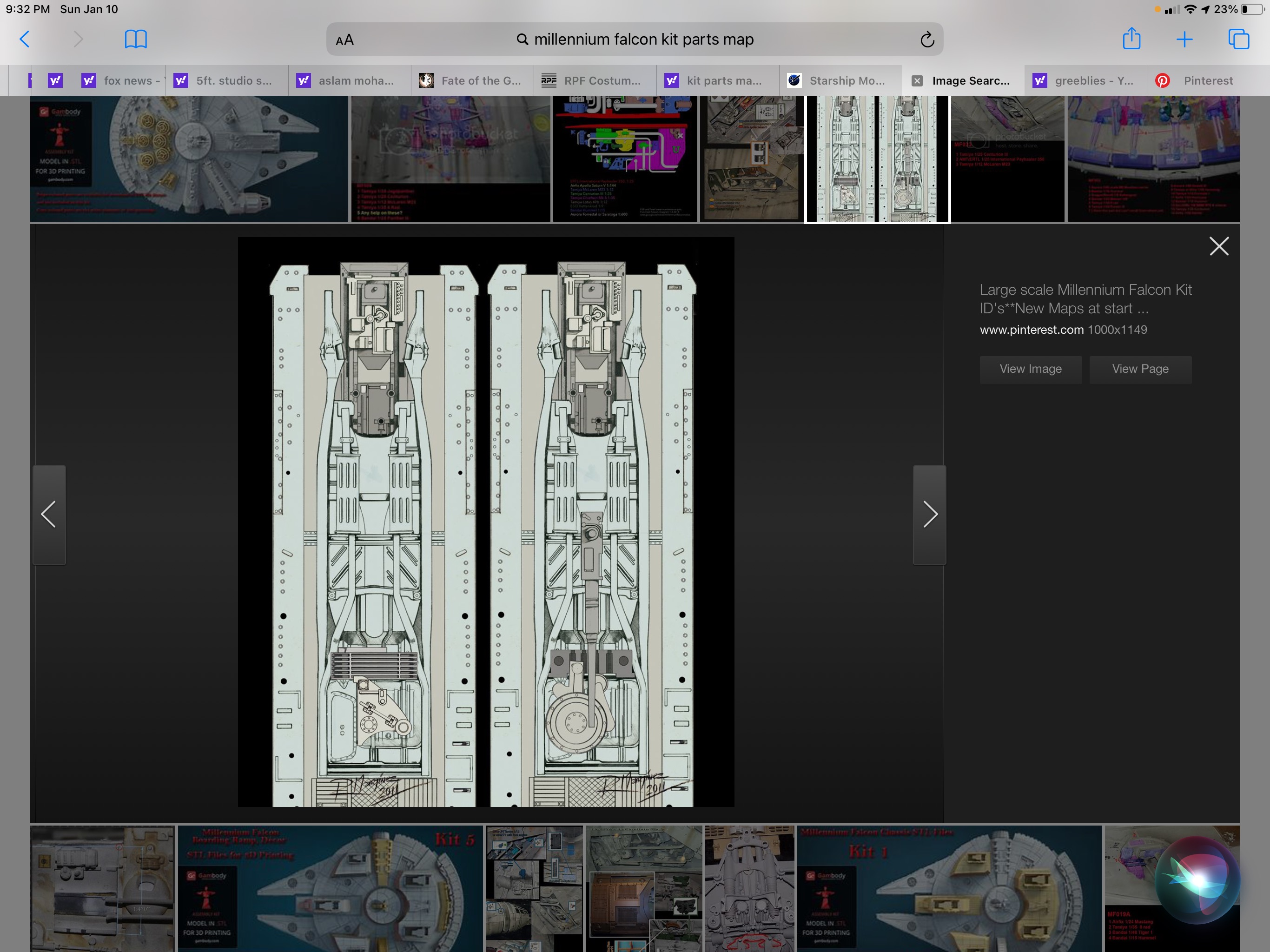Tap the Safari back arrow
Screen dimensions: 1270x952
[25, 39]
